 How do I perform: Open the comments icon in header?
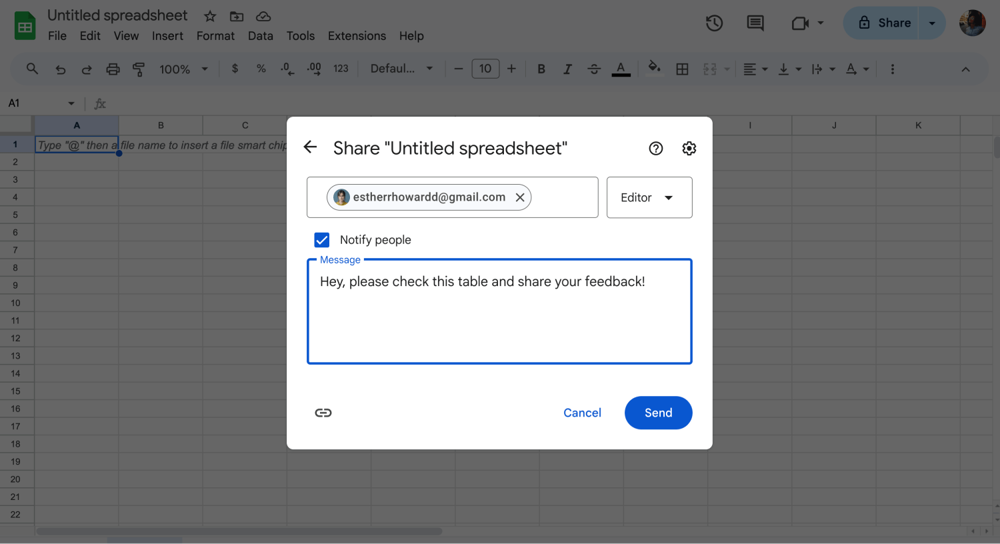(755, 23)
